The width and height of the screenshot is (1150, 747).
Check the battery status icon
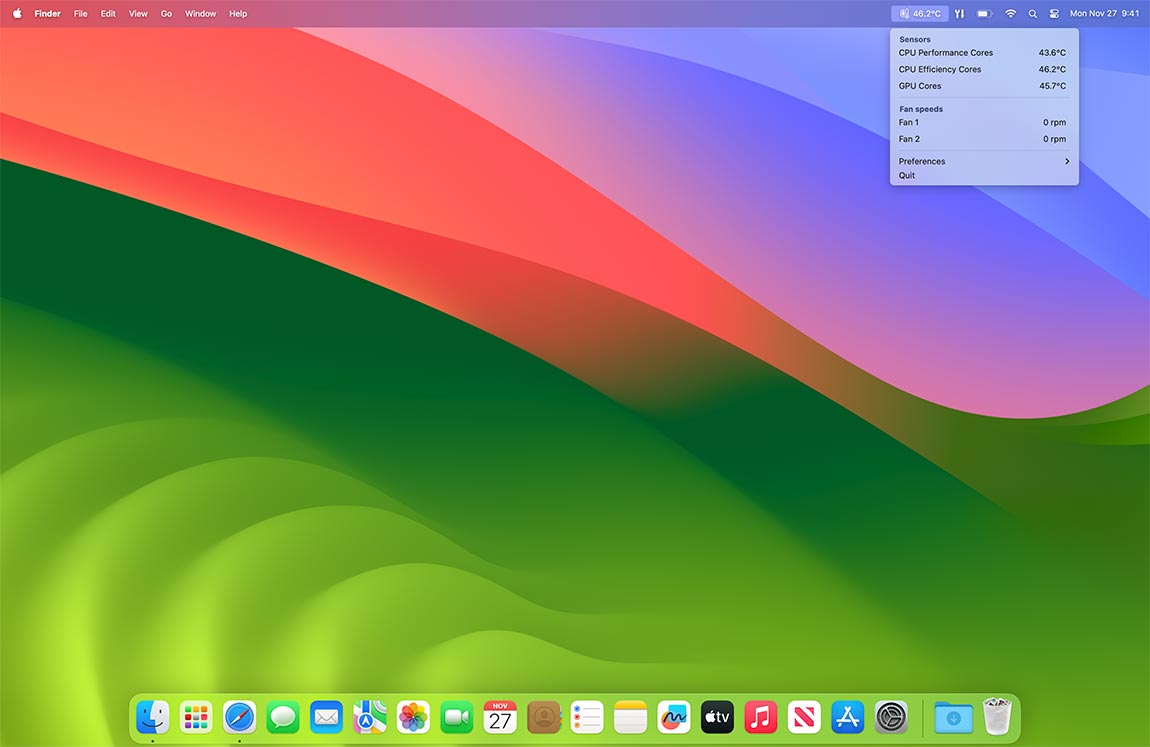(x=983, y=13)
